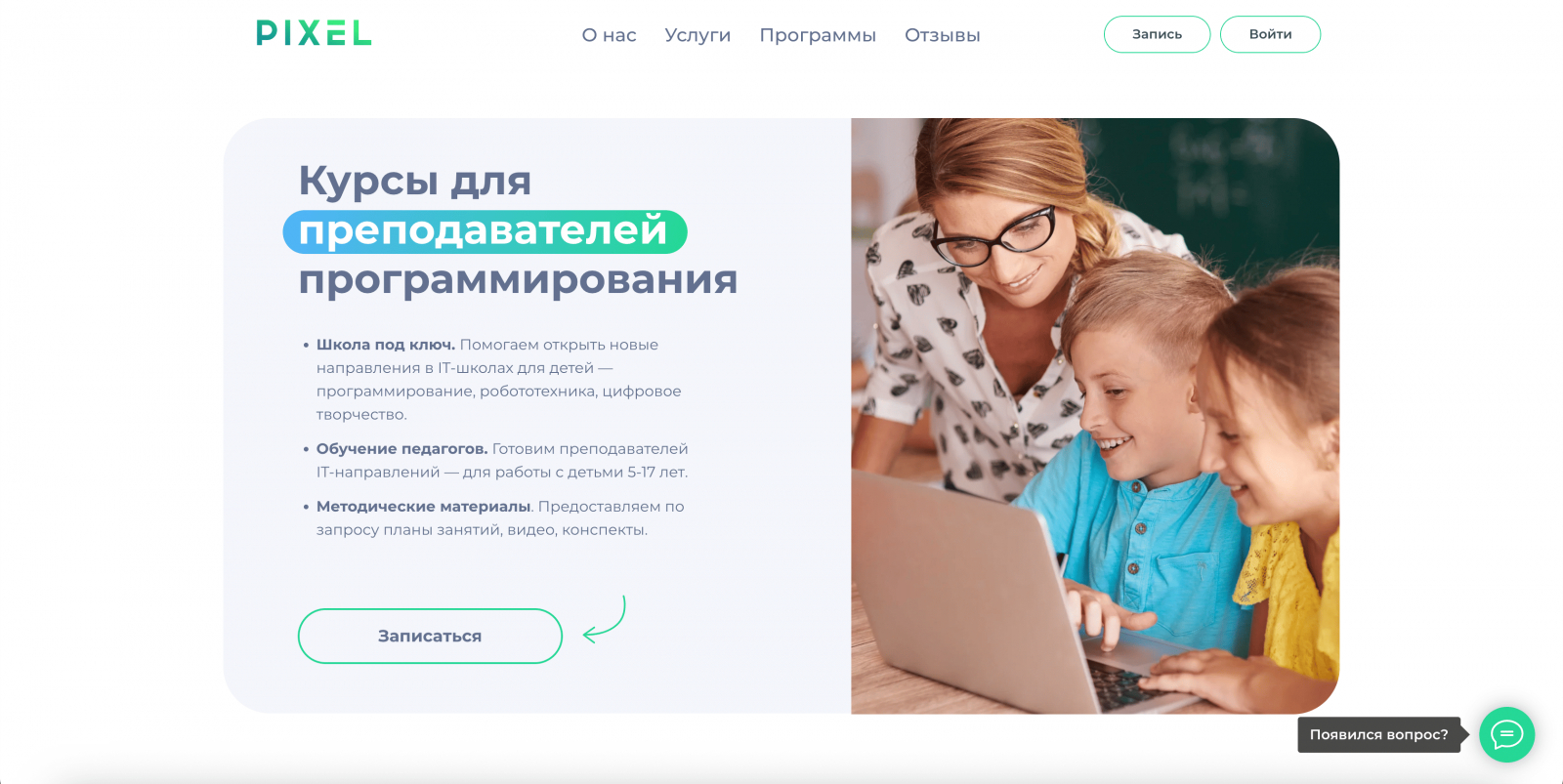Viewport: 1563px width, 784px height.
Task: Click the Курсы для heading text
Action: coord(414,182)
